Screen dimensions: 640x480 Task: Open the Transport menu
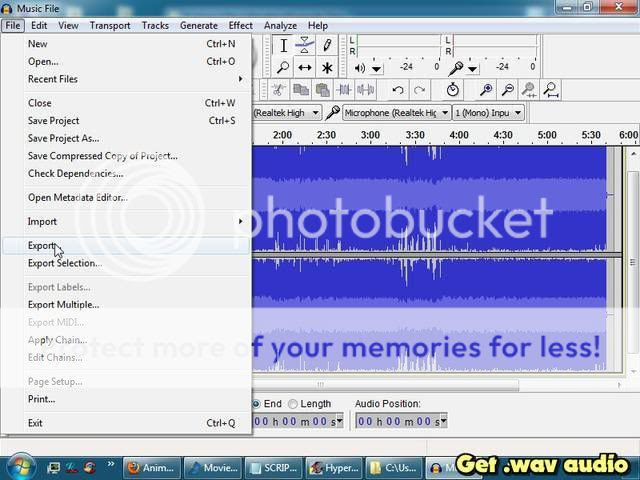[x=110, y=26]
